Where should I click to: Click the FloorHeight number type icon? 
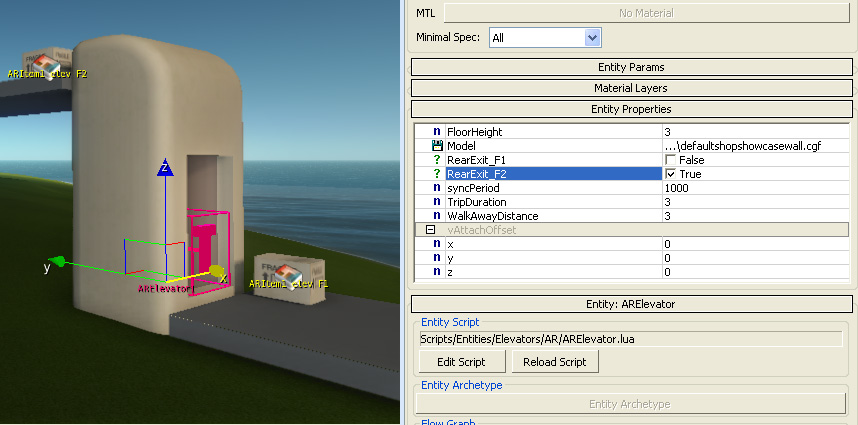pos(437,132)
